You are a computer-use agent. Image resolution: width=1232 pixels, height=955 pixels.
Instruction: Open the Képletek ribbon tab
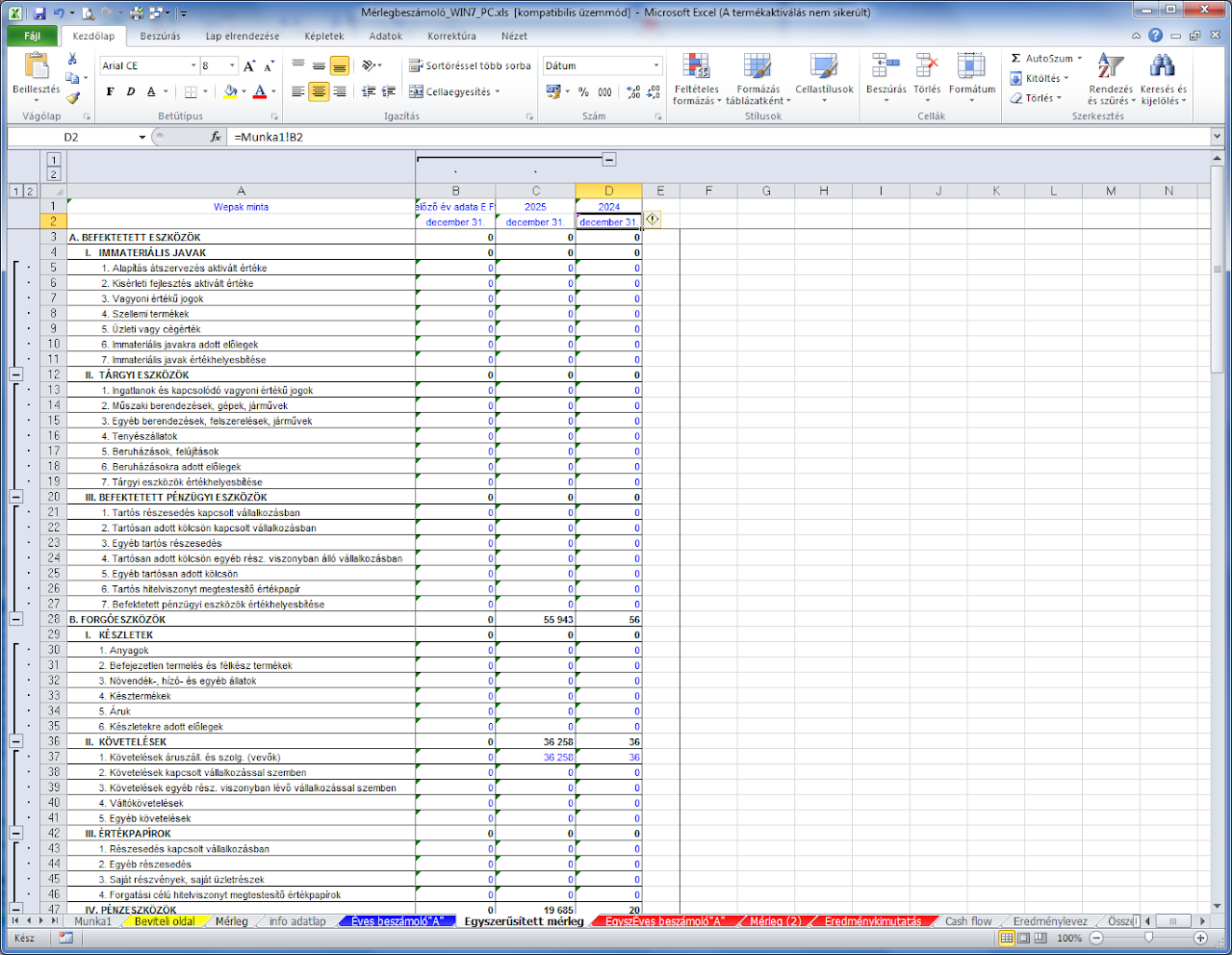point(323,36)
